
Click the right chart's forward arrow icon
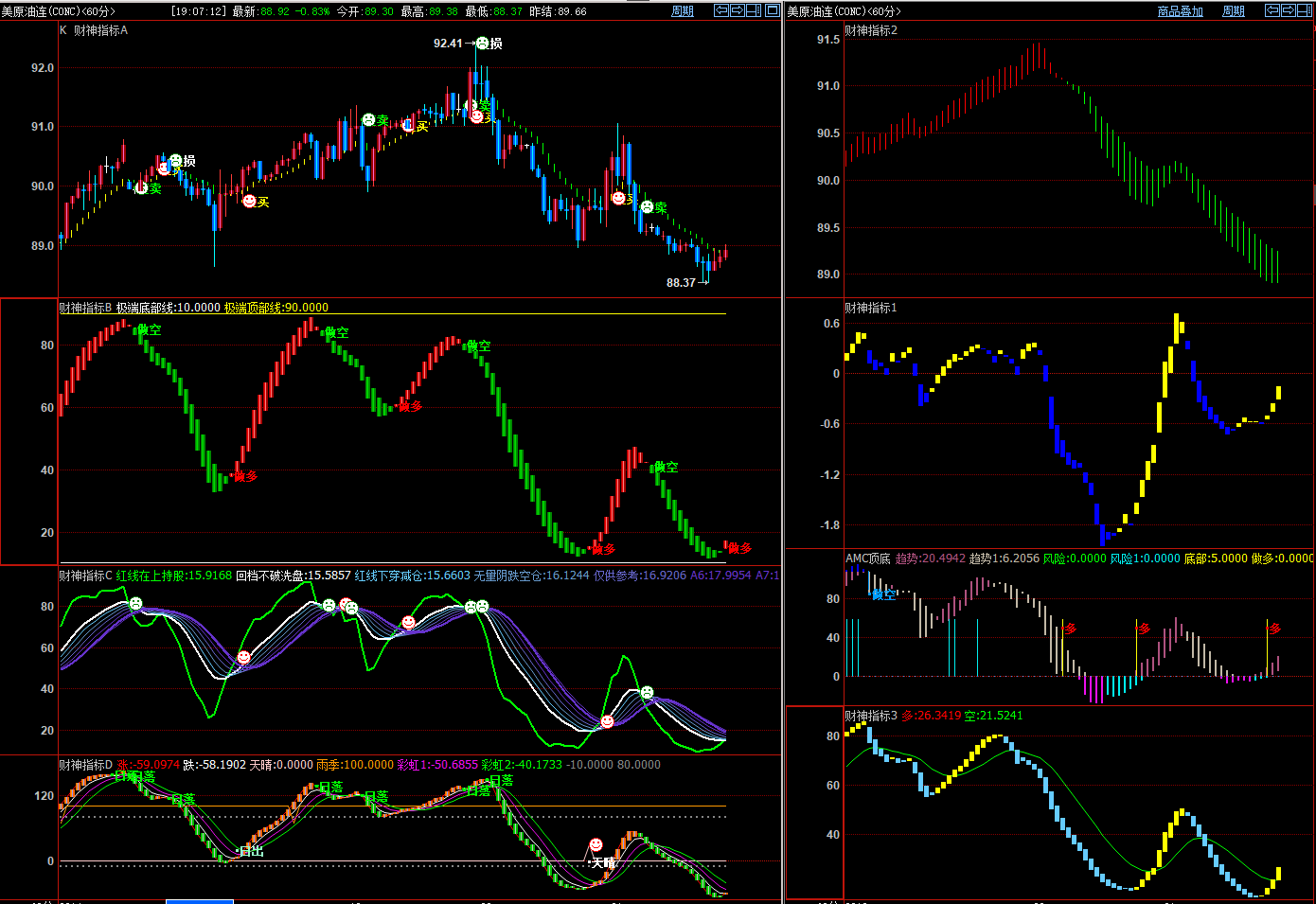[x=1288, y=10]
